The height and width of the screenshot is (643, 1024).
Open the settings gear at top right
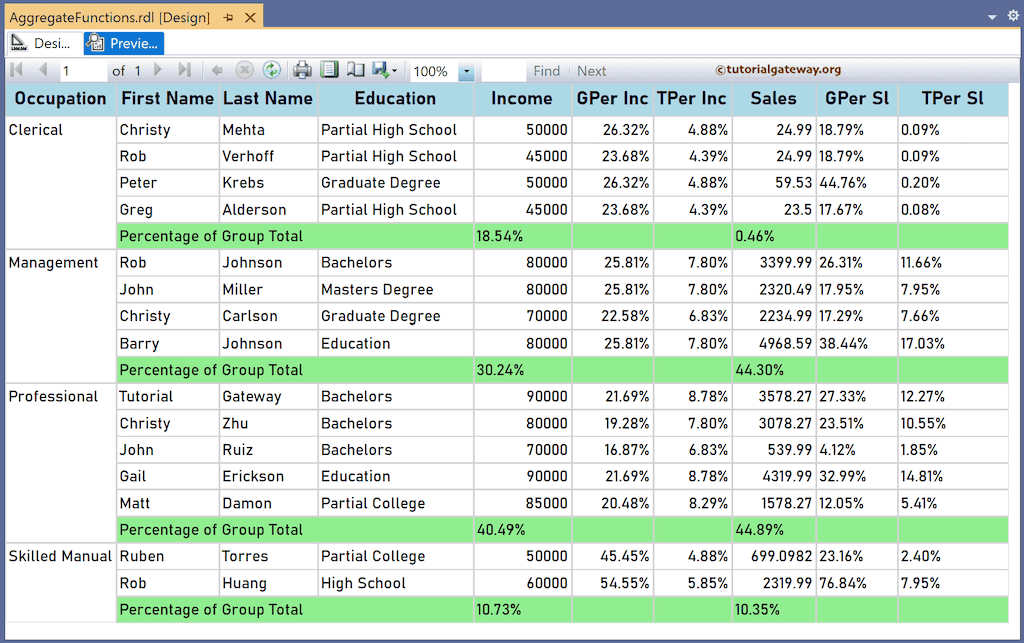pyautogui.click(x=1012, y=16)
